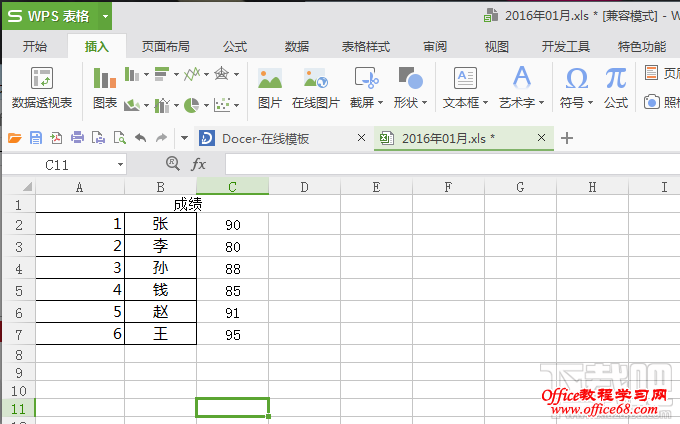Open the Name Box C11 dropdown arrow
Image resolution: width=680 pixels, height=424 pixels.
[120, 165]
